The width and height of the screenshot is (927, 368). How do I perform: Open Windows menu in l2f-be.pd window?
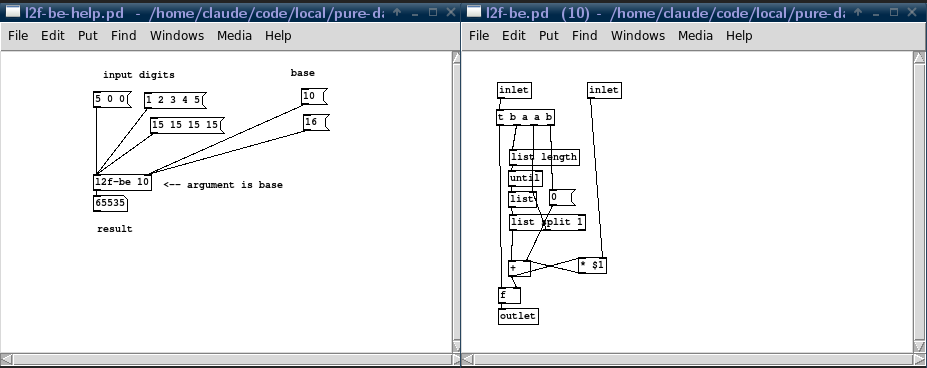(x=638, y=35)
